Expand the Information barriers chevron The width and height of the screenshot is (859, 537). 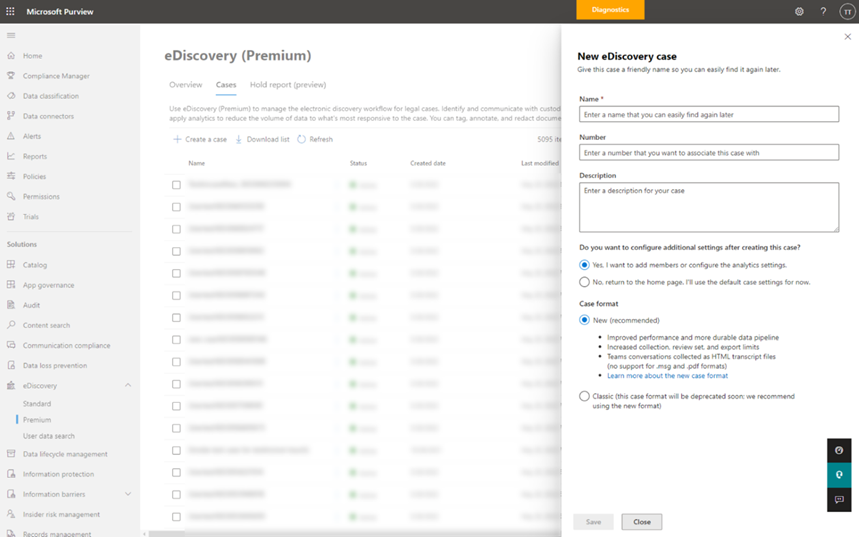tap(128, 494)
